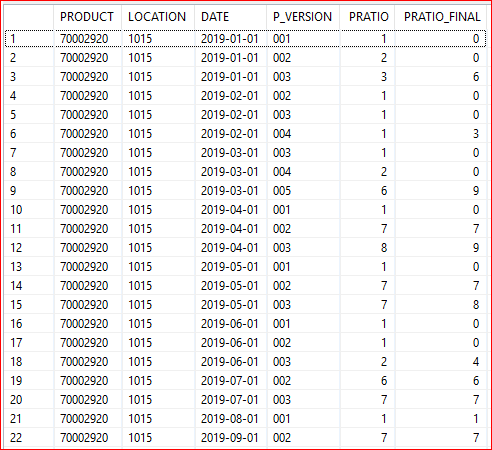Image resolution: width=492 pixels, height=450 pixels.
Task: Click the PRODUCT column header
Action: 88,17
